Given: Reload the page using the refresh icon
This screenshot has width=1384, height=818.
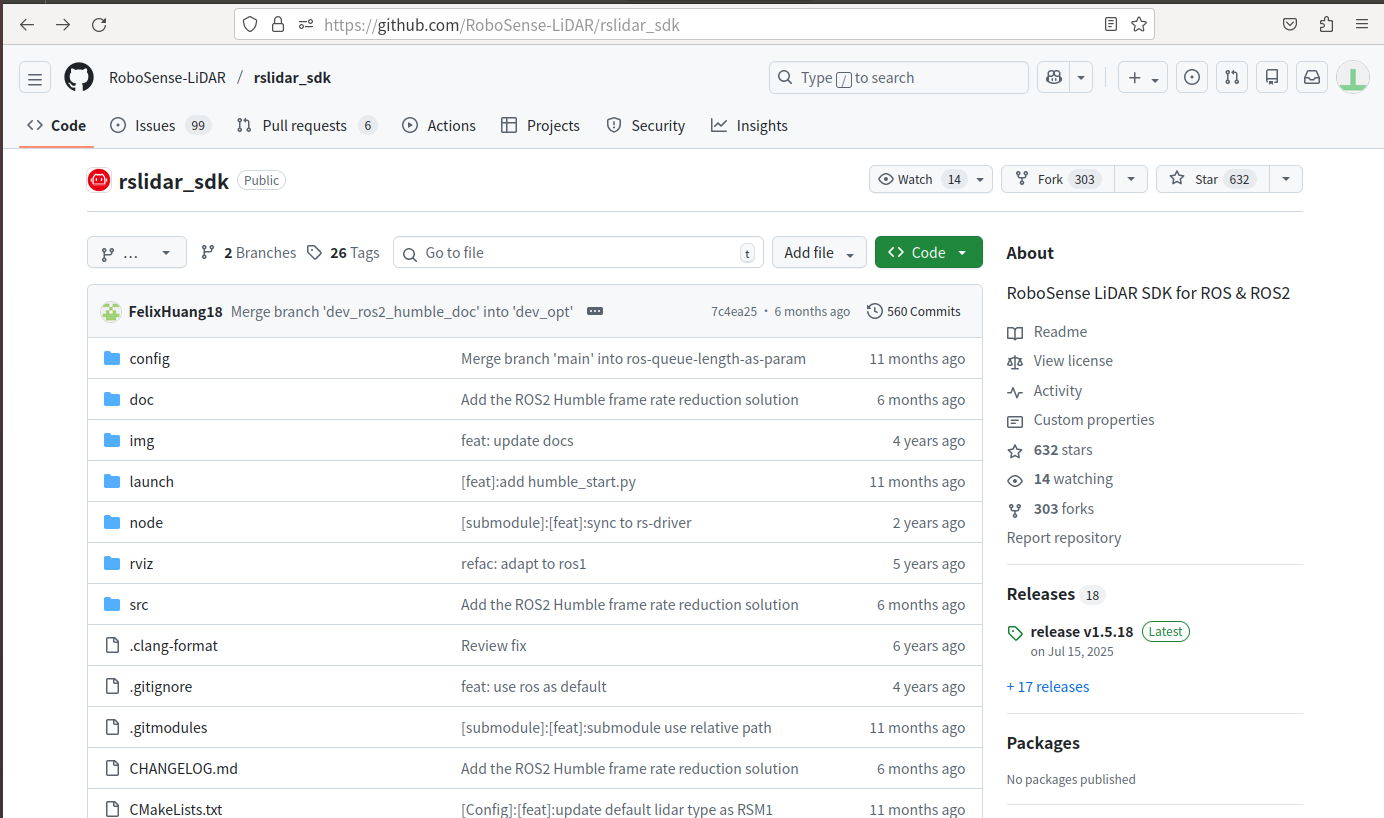Looking at the screenshot, I should (99, 25).
